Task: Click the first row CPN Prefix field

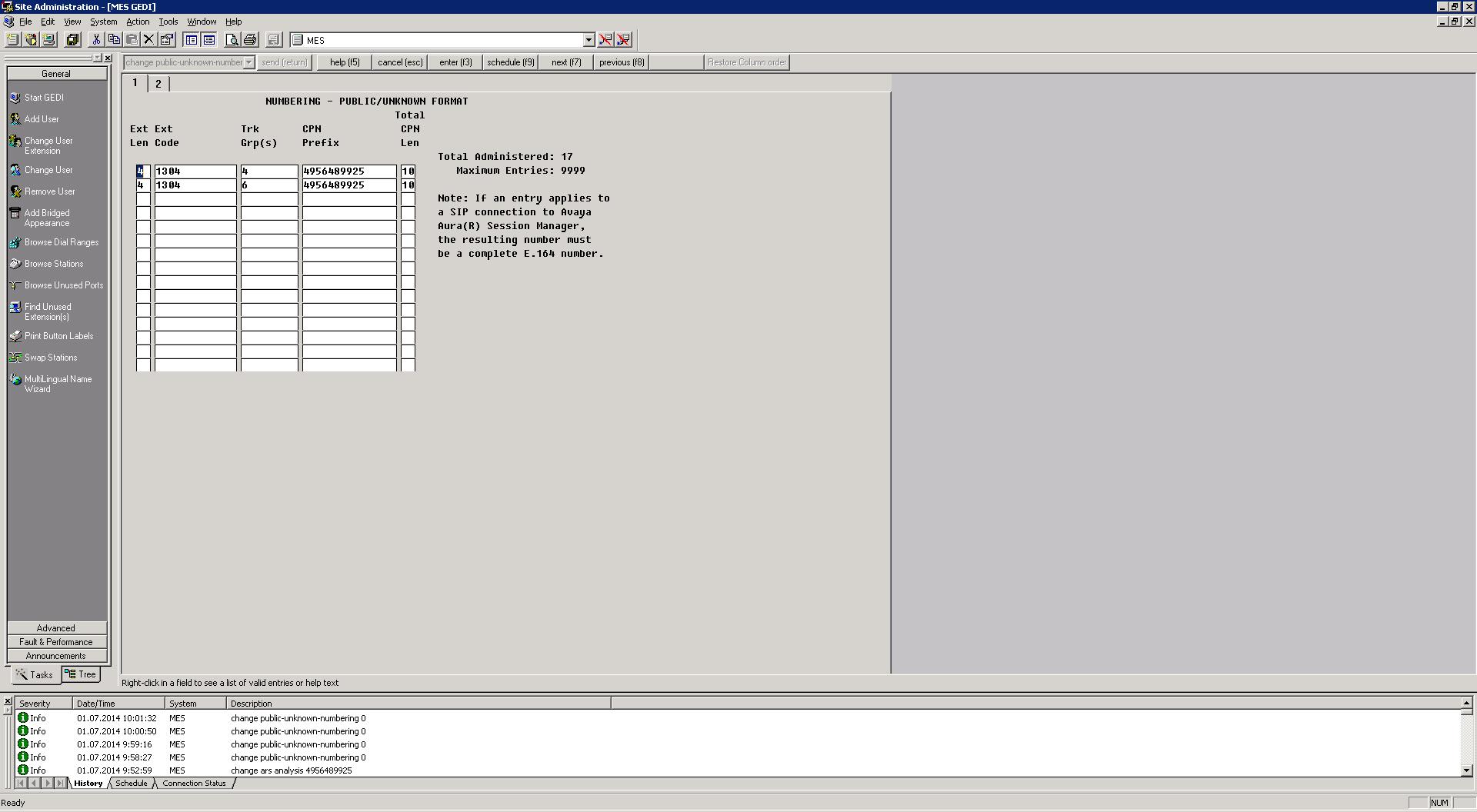Action: click(x=349, y=171)
